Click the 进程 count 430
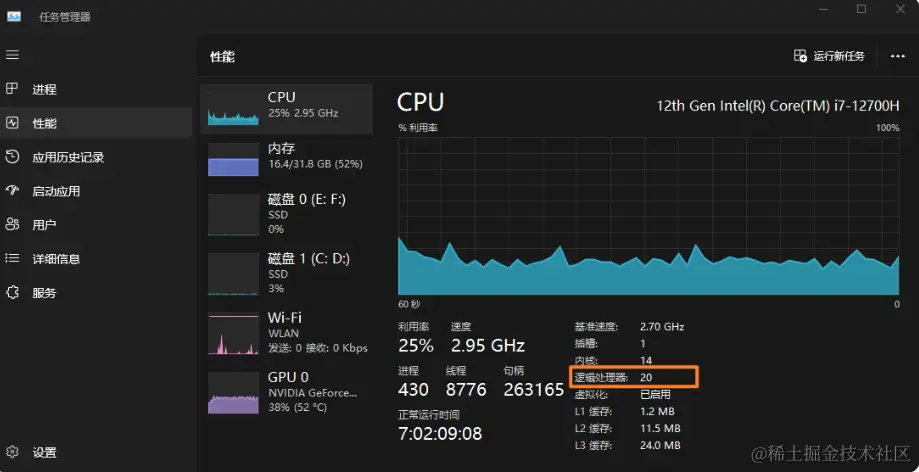This screenshot has height=472, width=919. pos(413,389)
